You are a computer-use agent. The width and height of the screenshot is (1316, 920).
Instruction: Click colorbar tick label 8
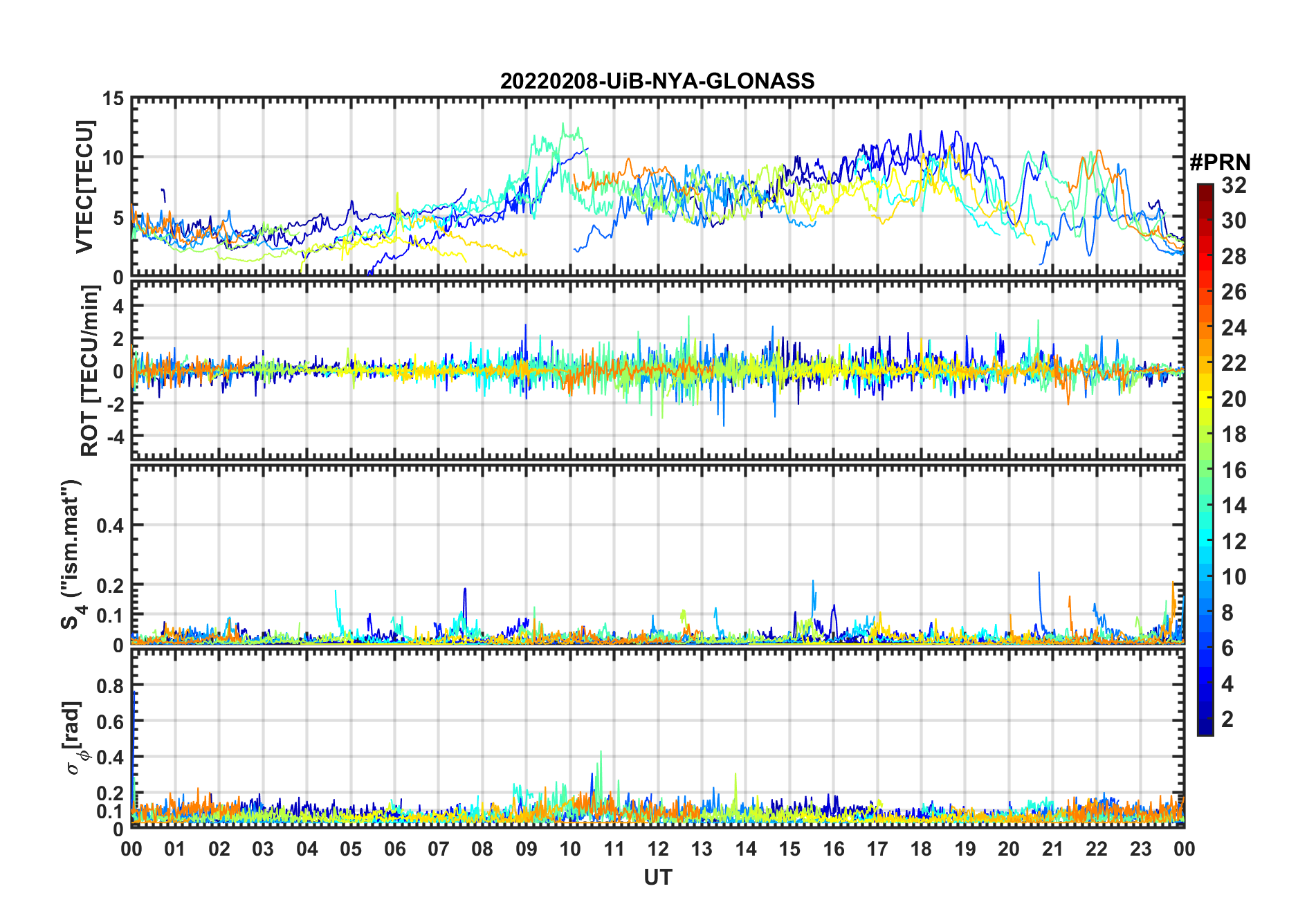coord(1227,612)
